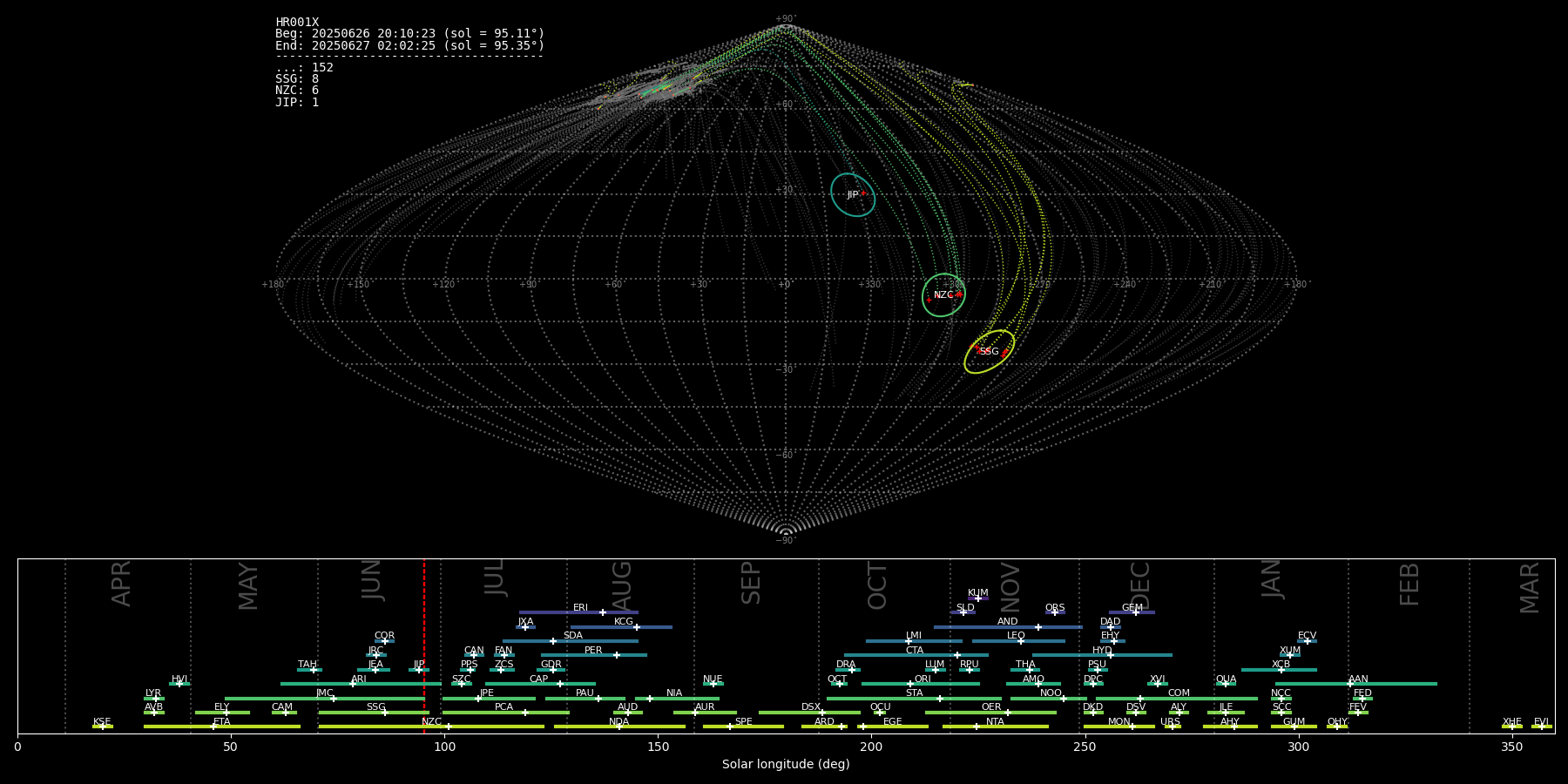Click the red dashed current-date line in the timeline

(424, 645)
